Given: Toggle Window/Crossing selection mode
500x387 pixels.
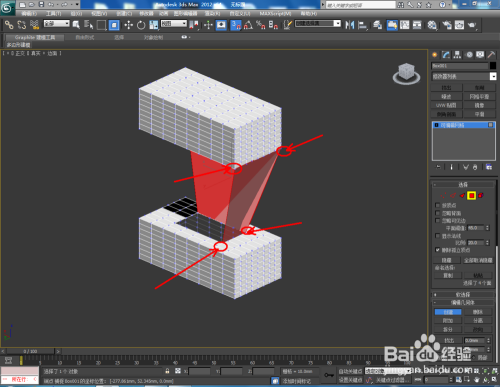Looking at the screenshot, I should (x=114, y=25).
